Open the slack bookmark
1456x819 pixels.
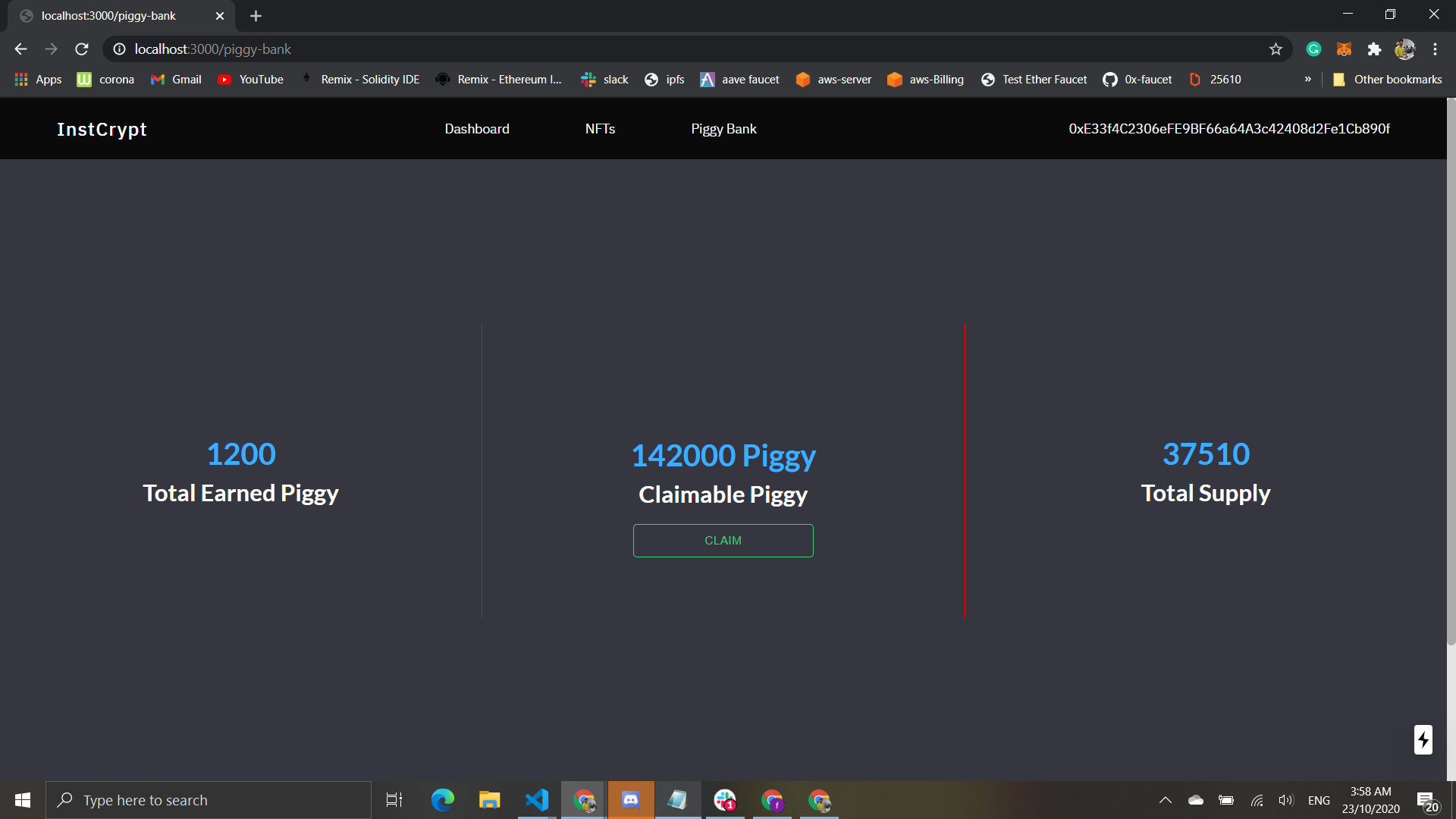[604, 80]
